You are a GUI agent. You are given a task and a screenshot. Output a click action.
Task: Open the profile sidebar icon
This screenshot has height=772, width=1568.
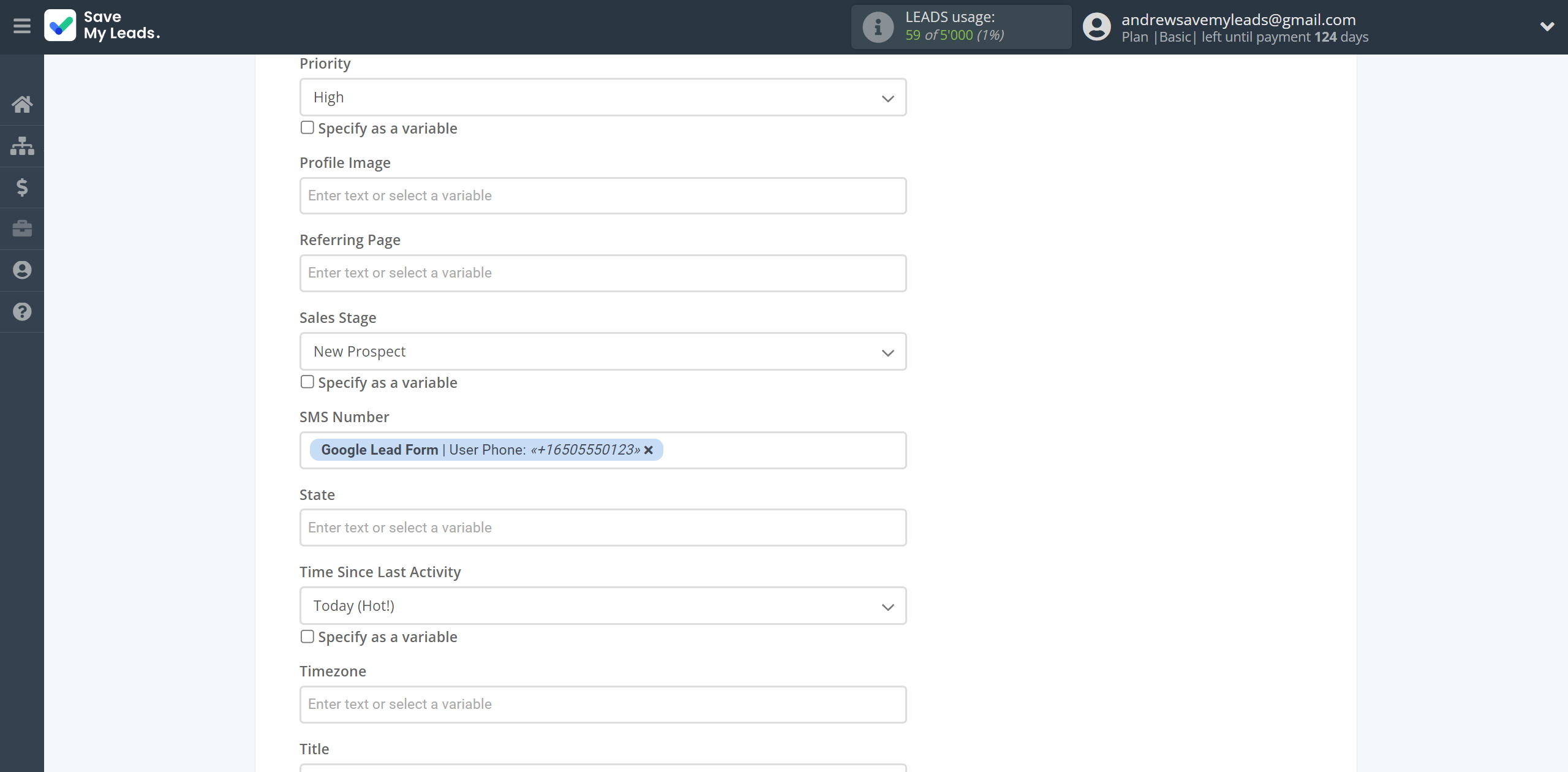click(22, 270)
